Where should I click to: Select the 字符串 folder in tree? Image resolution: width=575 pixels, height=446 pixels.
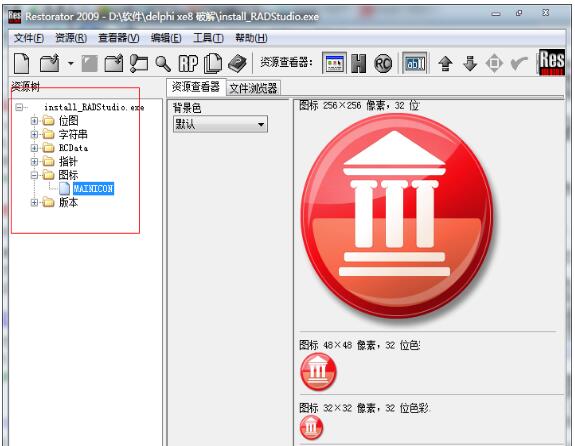pyautogui.click(x=73, y=134)
